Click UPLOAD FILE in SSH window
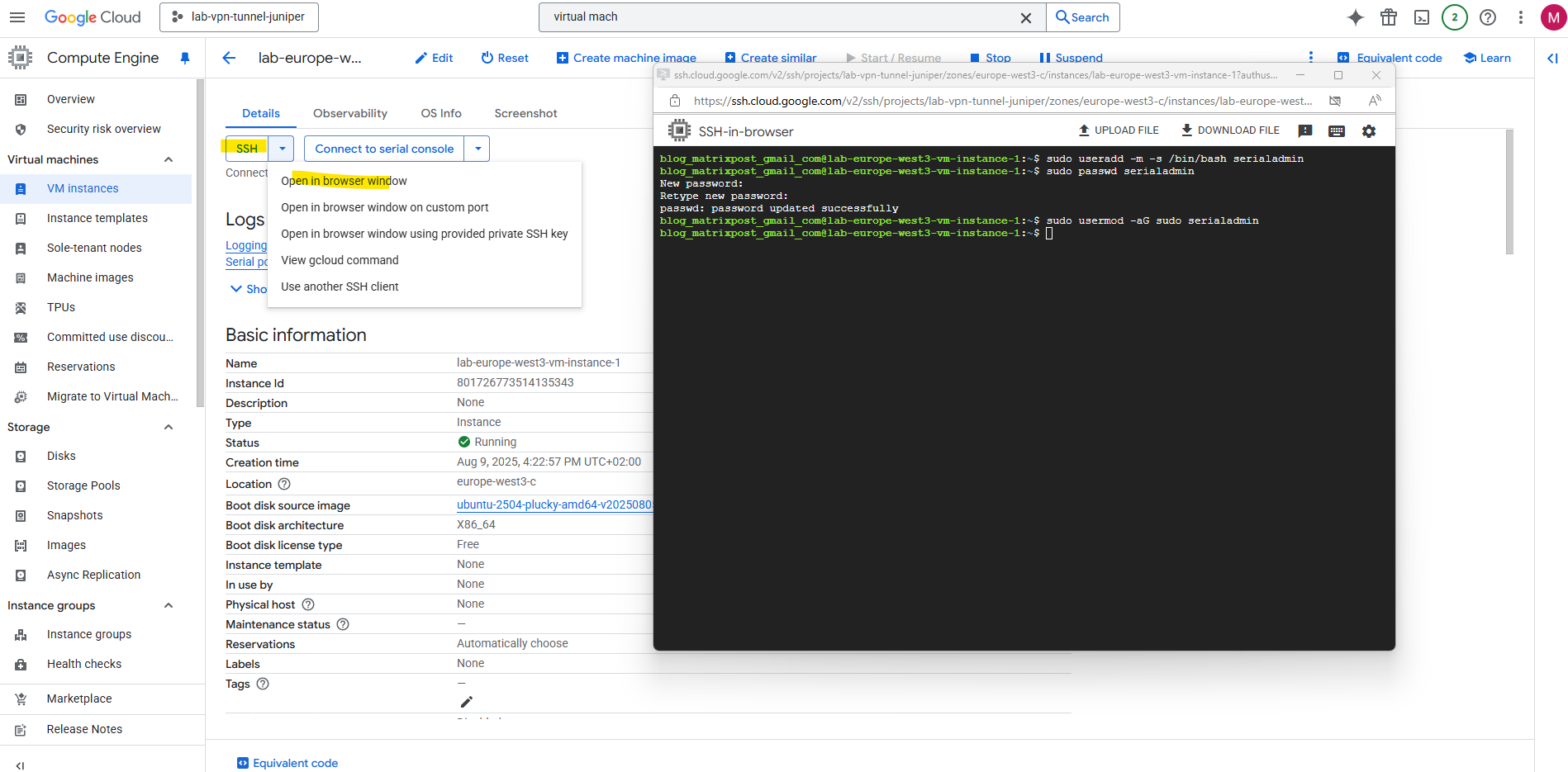The width and height of the screenshot is (1568, 772). pos(1119,130)
